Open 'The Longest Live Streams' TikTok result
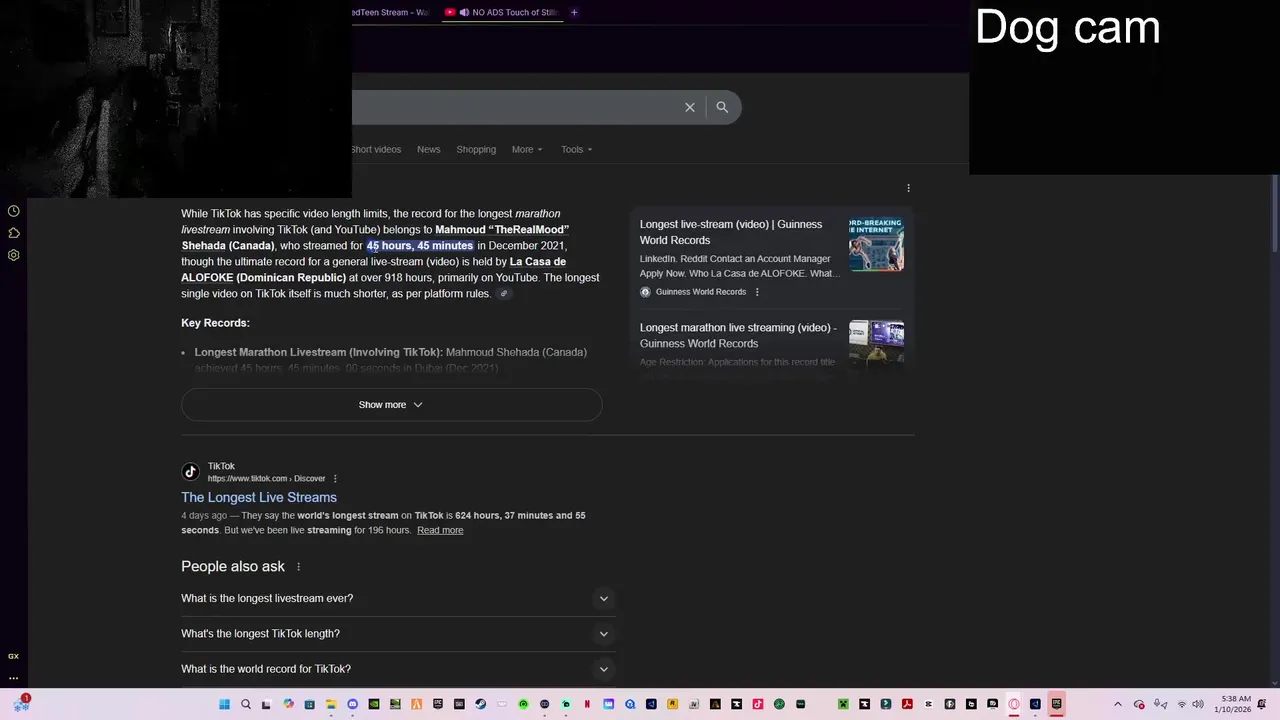Image resolution: width=1280 pixels, height=720 pixels. coord(259,497)
